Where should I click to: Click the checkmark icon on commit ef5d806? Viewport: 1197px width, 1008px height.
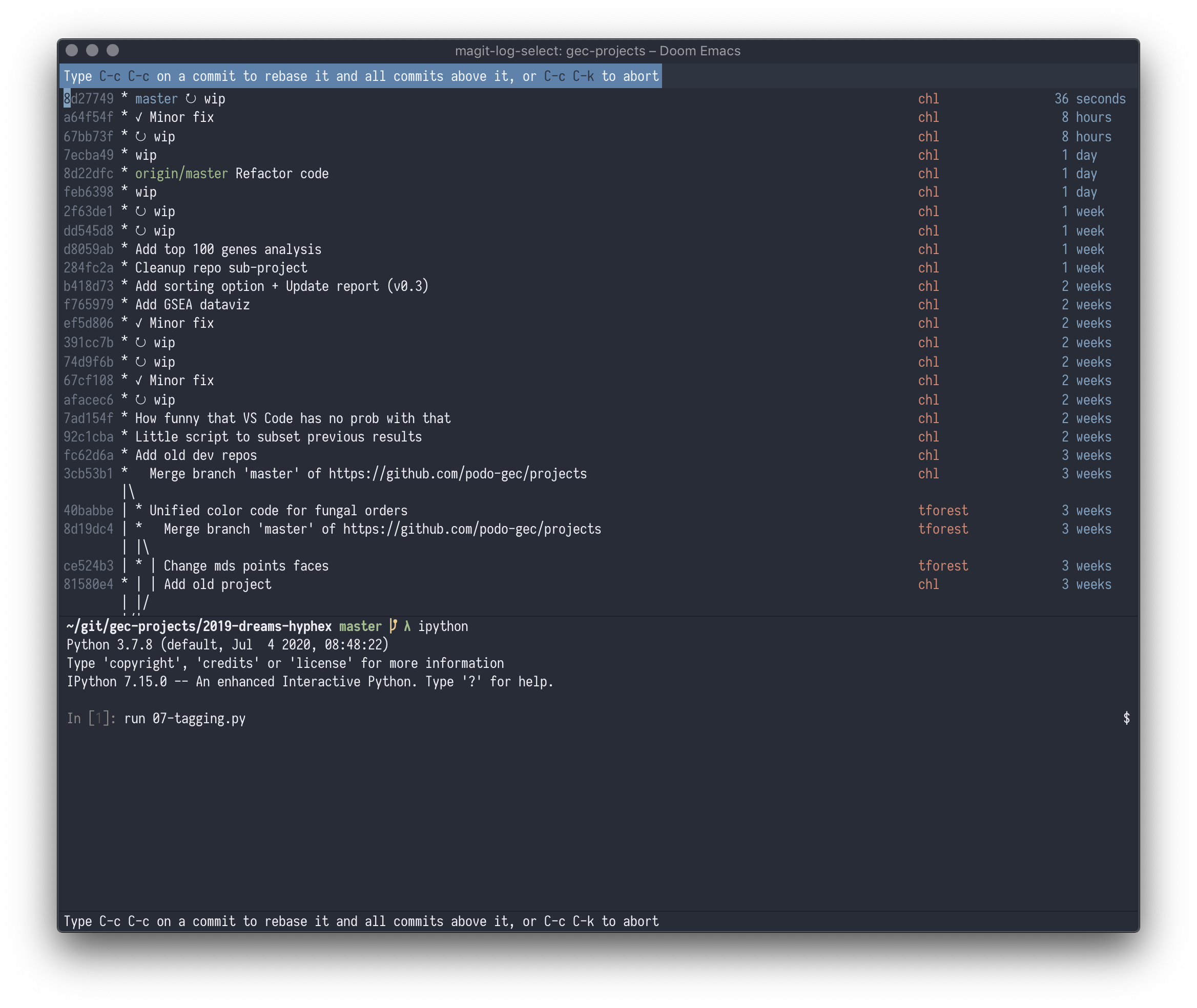pos(139,323)
